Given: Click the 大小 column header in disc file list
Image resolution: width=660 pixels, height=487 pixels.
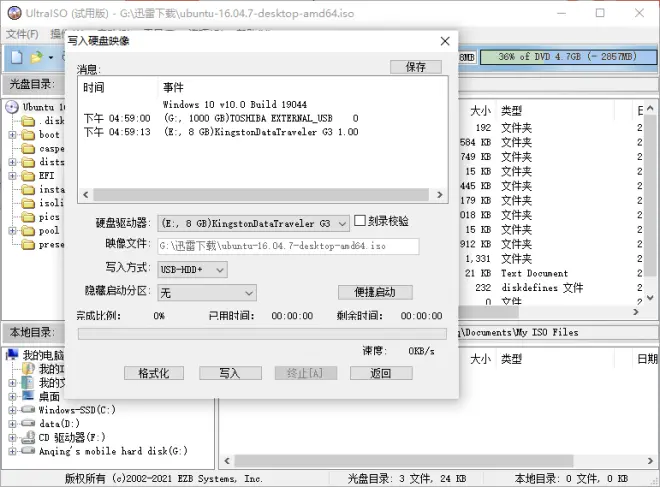Looking at the screenshot, I should 480,111.
